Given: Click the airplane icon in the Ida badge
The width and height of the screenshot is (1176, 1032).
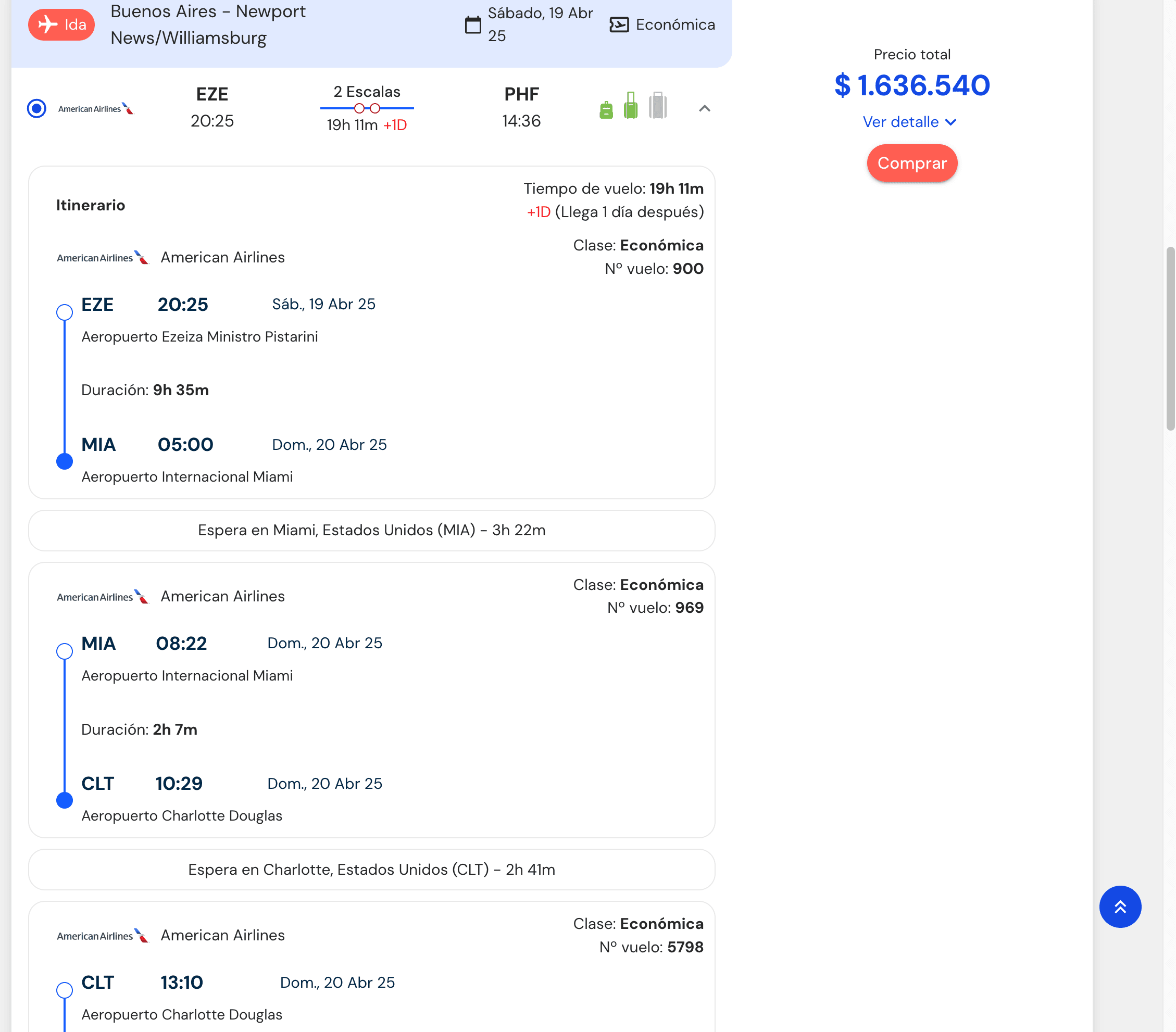Looking at the screenshot, I should coord(48,25).
